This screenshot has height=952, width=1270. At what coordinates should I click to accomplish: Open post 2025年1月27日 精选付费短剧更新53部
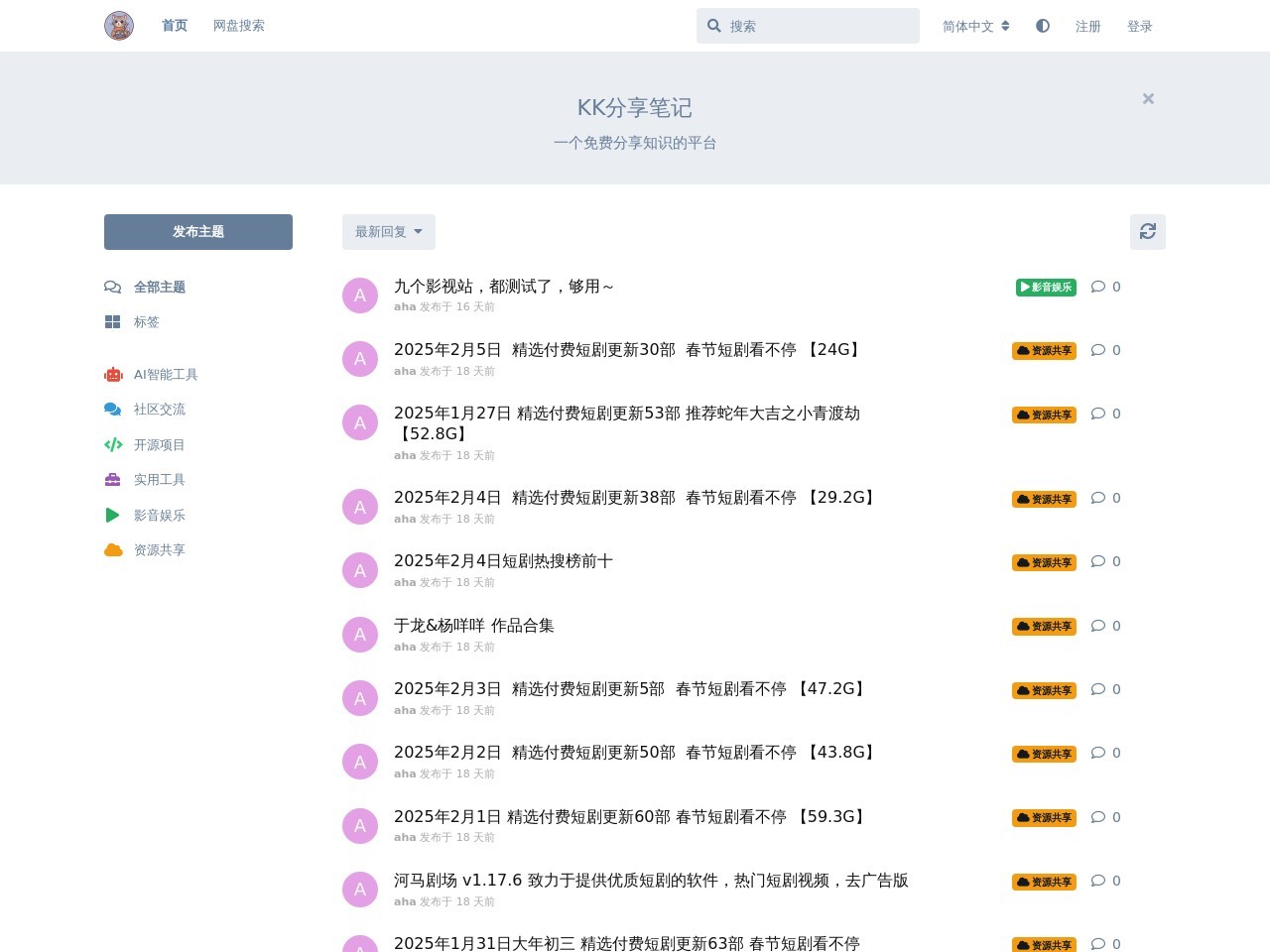(x=627, y=423)
